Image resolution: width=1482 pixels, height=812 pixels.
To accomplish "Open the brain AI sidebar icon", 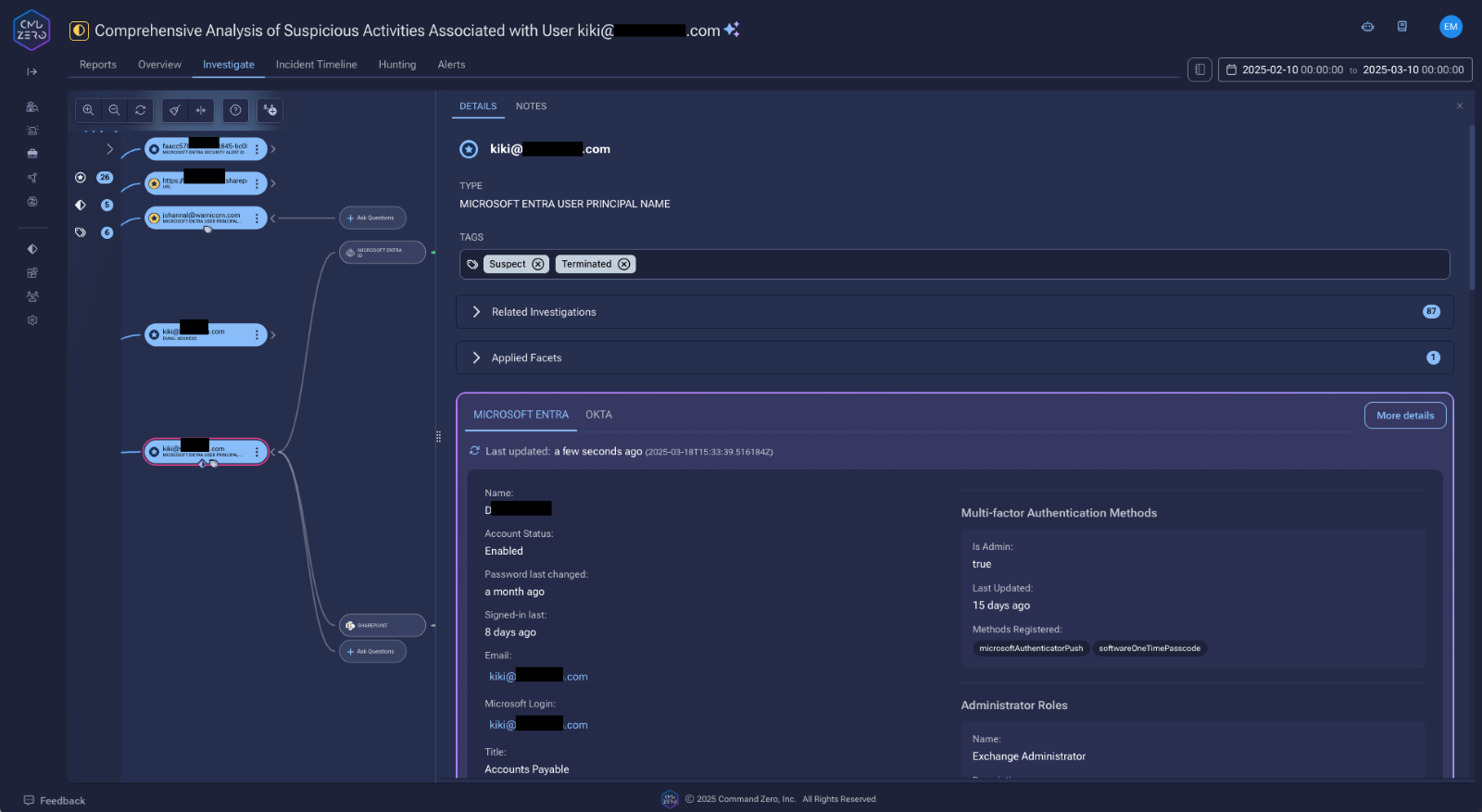I will coord(32,201).
